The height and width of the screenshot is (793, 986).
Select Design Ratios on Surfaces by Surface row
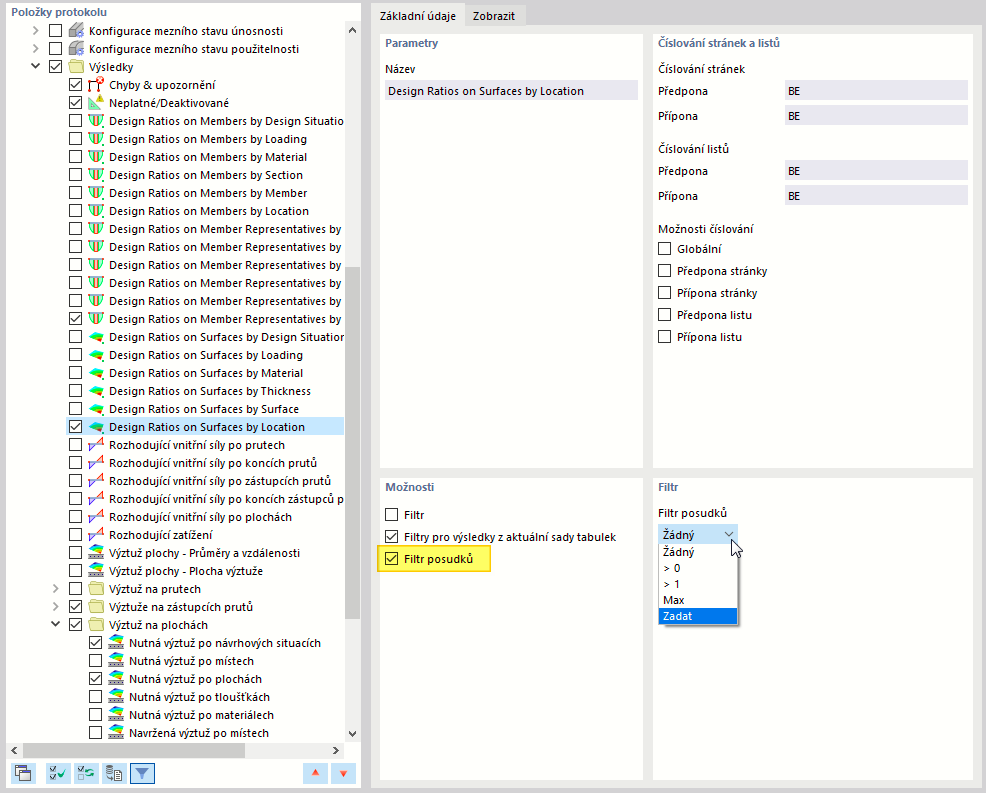204,409
